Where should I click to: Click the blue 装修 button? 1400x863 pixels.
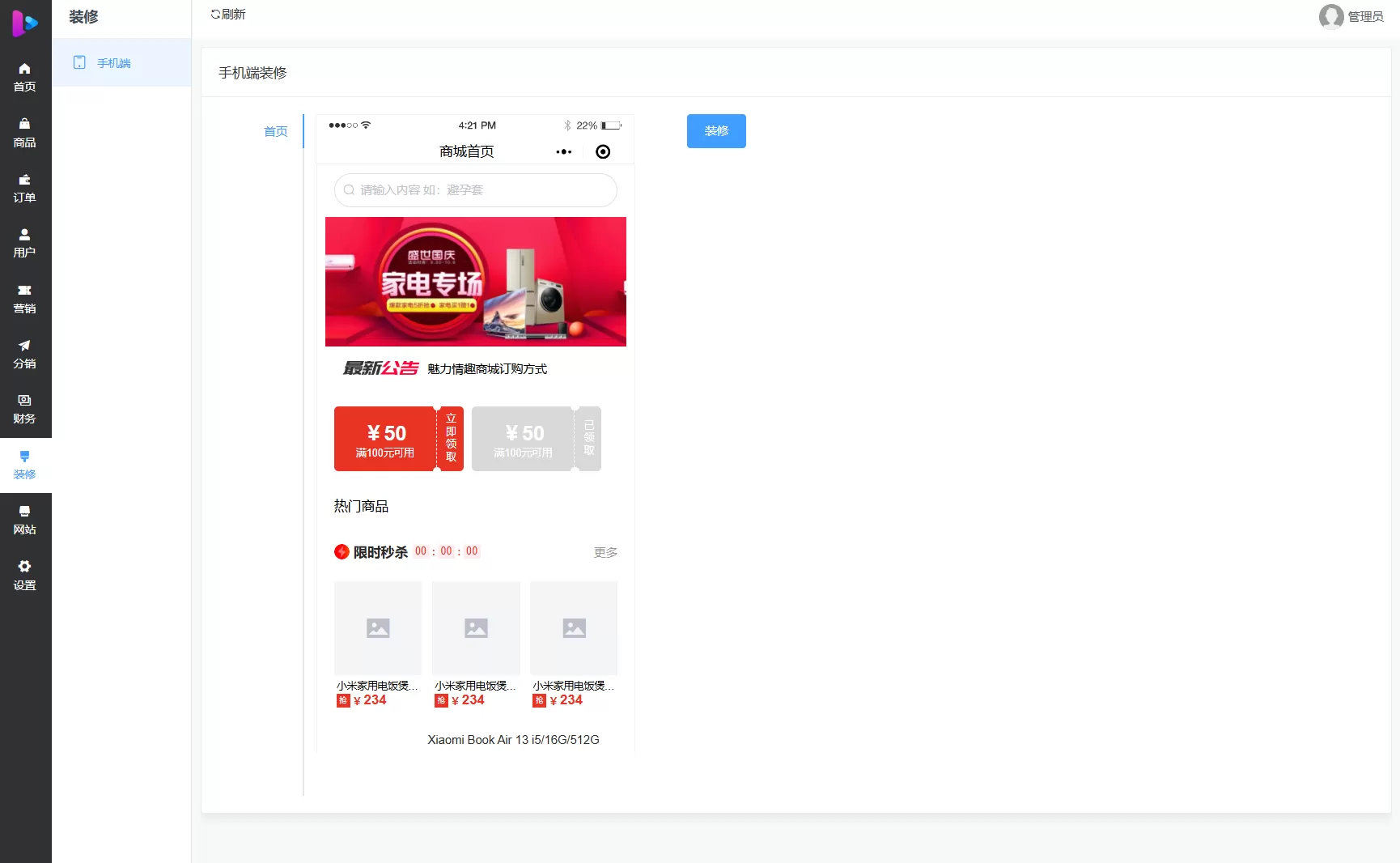coord(715,130)
